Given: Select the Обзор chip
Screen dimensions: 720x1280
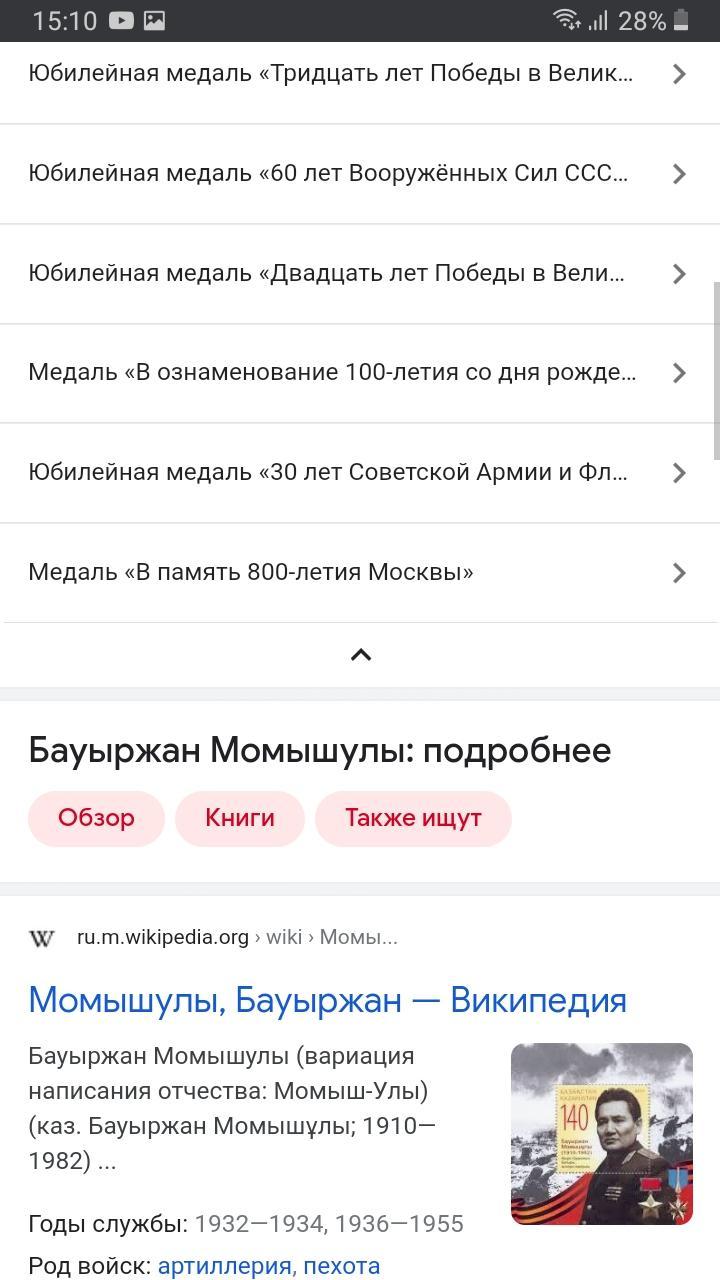Looking at the screenshot, I should (x=96, y=818).
